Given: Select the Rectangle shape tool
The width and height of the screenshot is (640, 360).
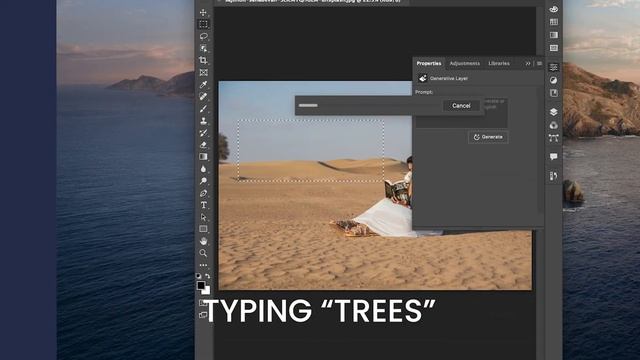Looking at the screenshot, I should pos(203,229).
